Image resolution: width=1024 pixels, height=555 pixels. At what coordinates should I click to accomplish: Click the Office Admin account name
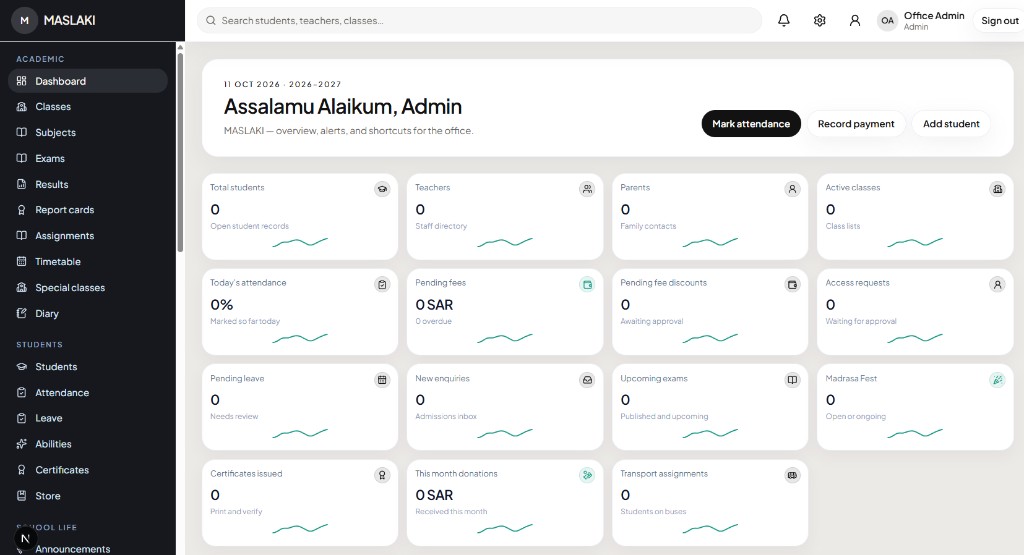(934, 16)
